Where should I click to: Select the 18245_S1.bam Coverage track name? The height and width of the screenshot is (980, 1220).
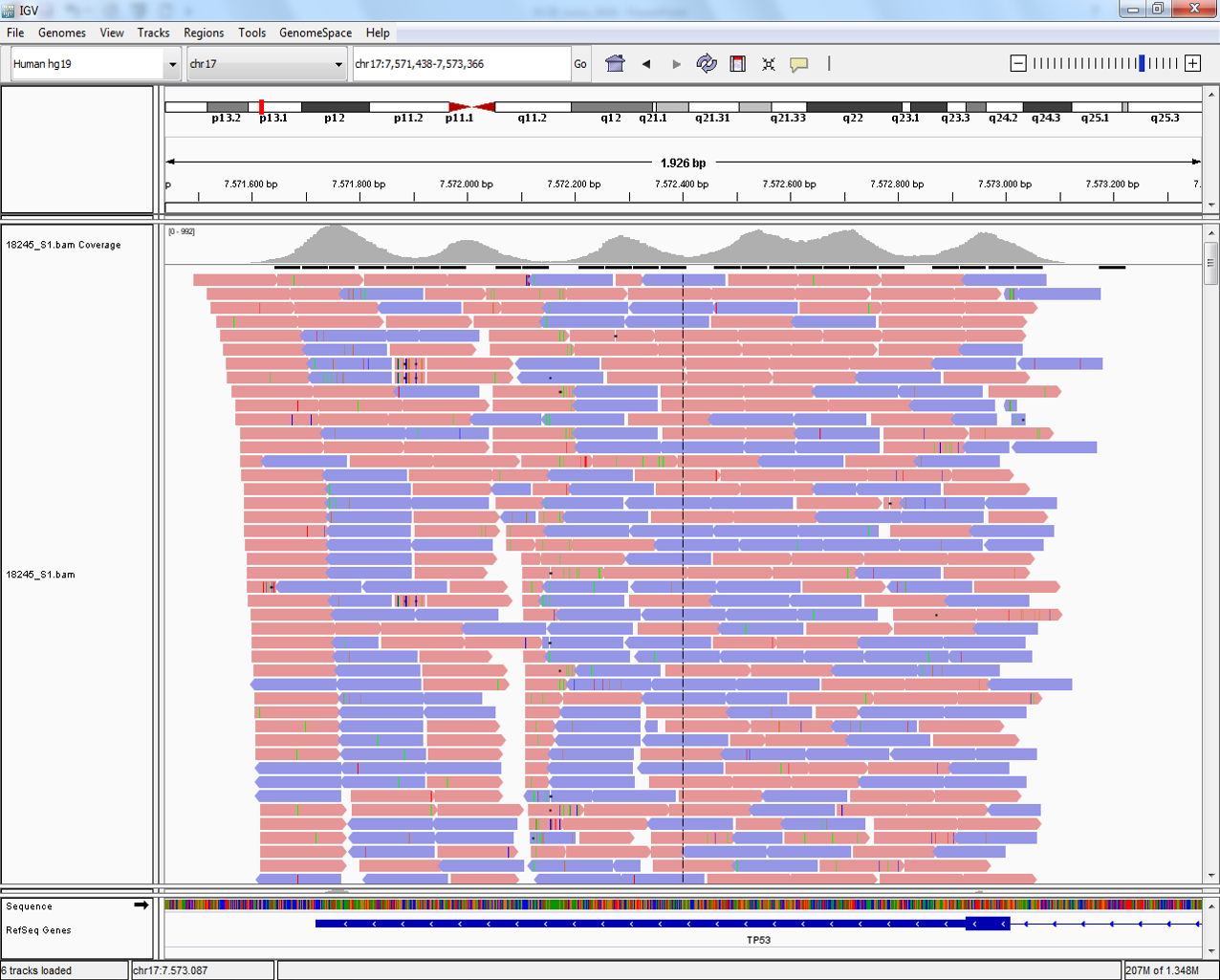pos(63,245)
